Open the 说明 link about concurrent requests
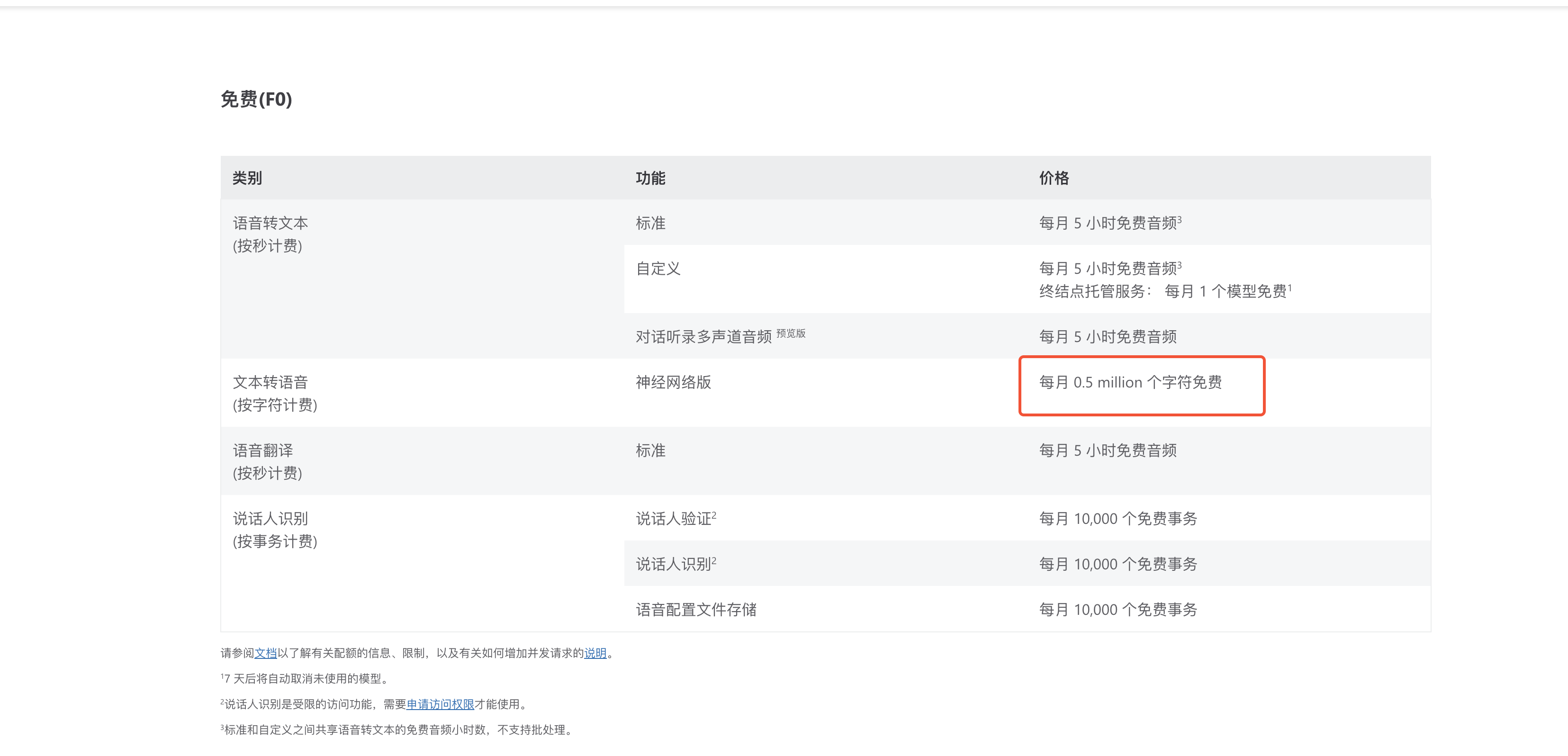The width and height of the screenshot is (1568, 756). [595, 653]
